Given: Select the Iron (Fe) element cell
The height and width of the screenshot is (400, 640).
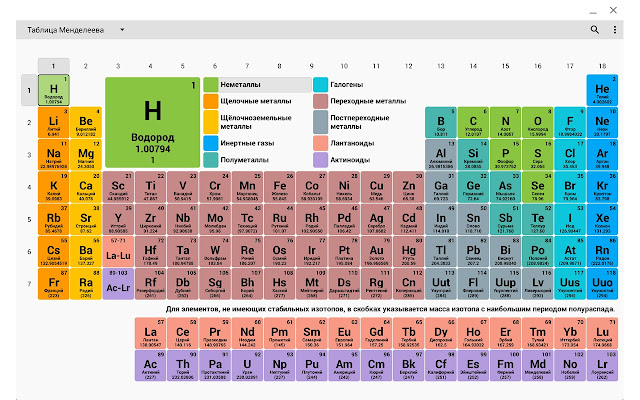Looking at the screenshot, I should coord(280,187).
